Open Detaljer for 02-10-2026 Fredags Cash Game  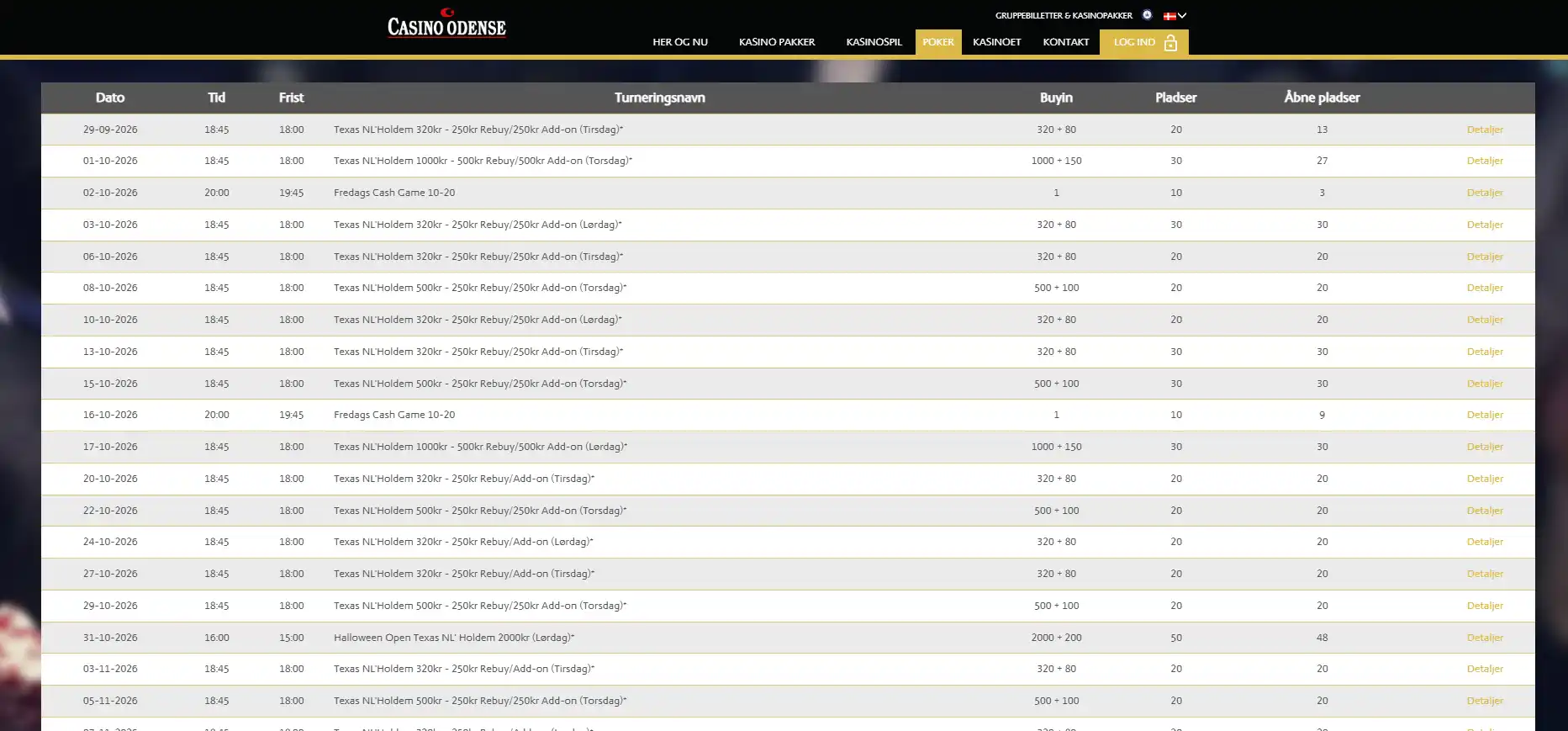1486,193
